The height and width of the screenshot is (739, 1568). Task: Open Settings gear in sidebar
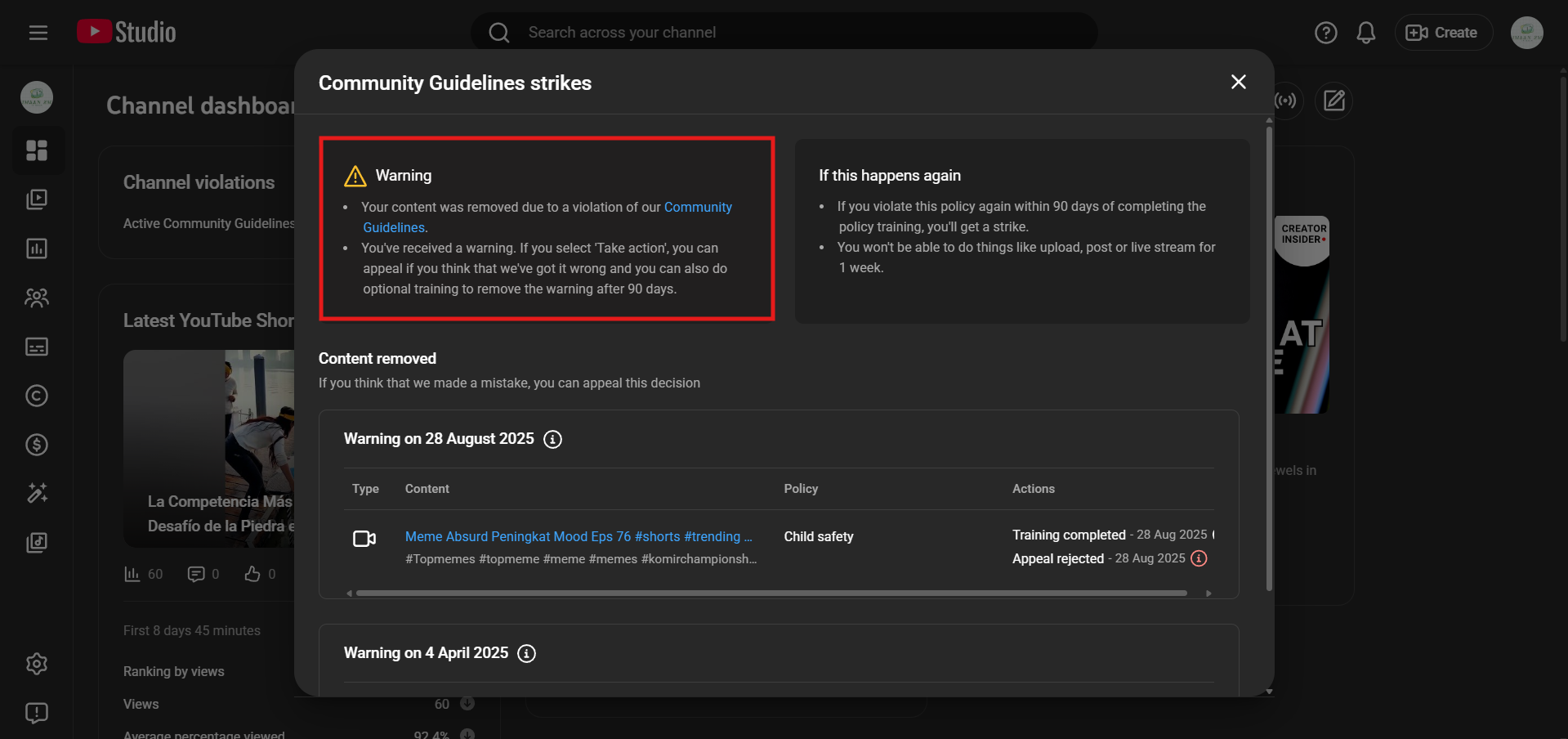pos(37,664)
